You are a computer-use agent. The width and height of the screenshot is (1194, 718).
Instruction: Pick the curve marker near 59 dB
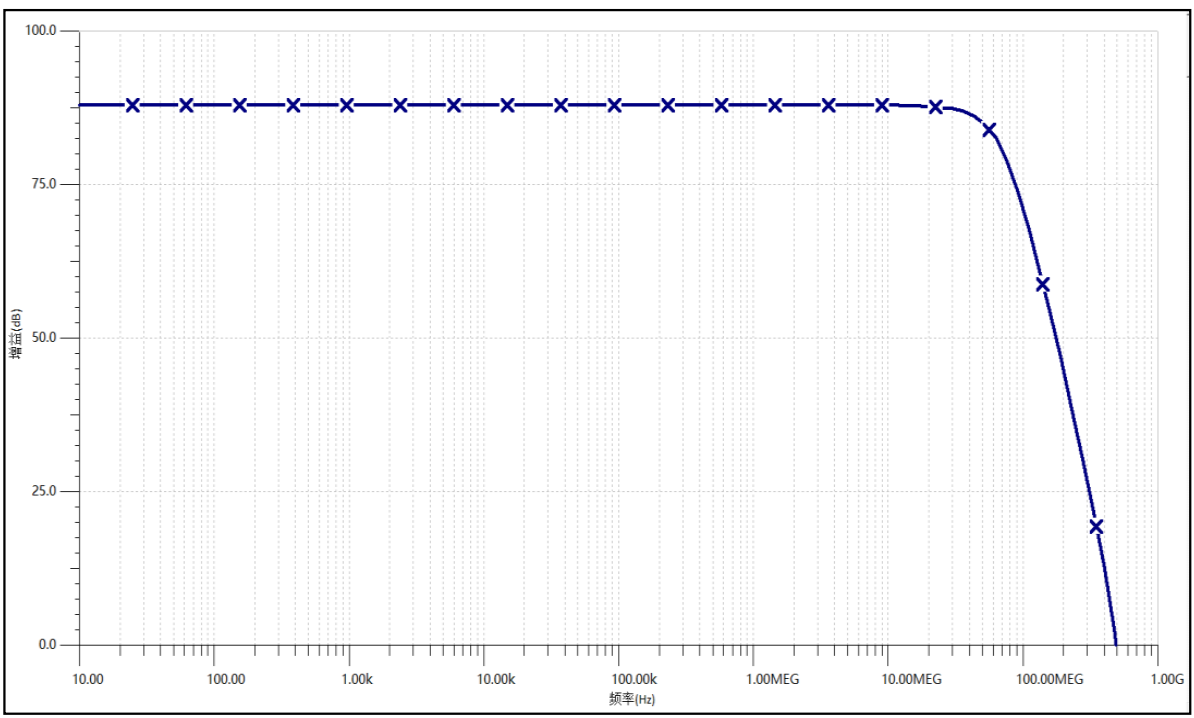1042,285
